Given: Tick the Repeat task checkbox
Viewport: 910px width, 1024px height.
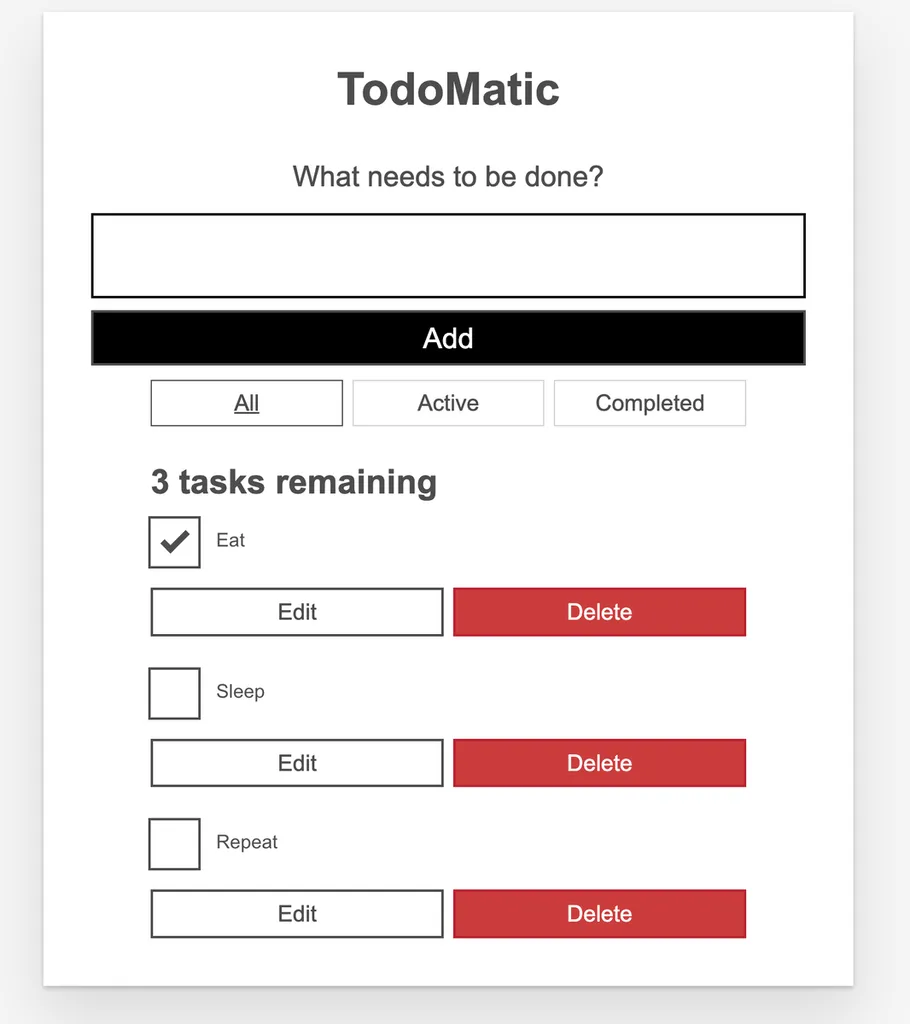Looking at the screenshot, I should [175, 844].
